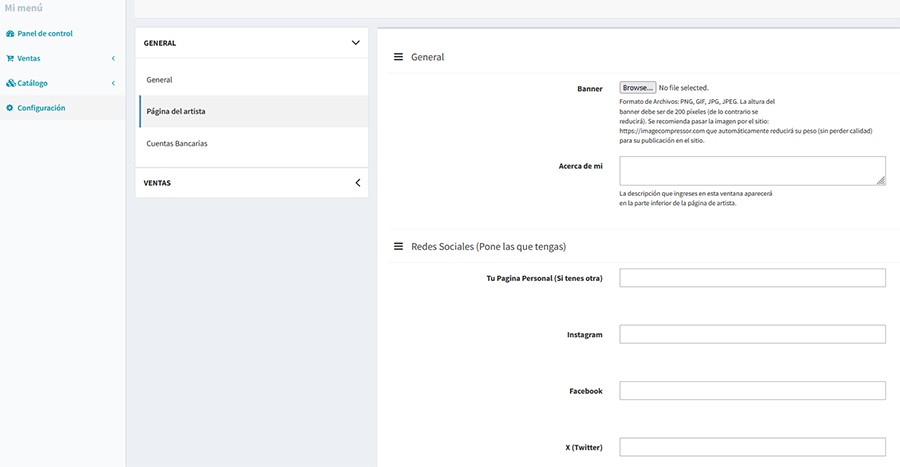This screenshot has height=467, width=900.
Task: Select the Página del artista tab
Action: pos(253,111)
